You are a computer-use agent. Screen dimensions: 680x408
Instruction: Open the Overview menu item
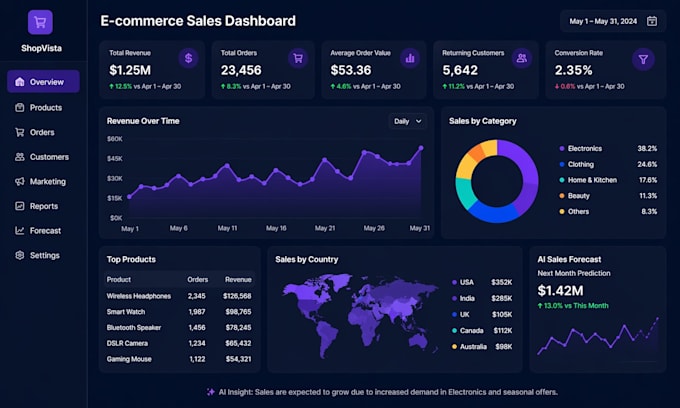coord(43,82)
